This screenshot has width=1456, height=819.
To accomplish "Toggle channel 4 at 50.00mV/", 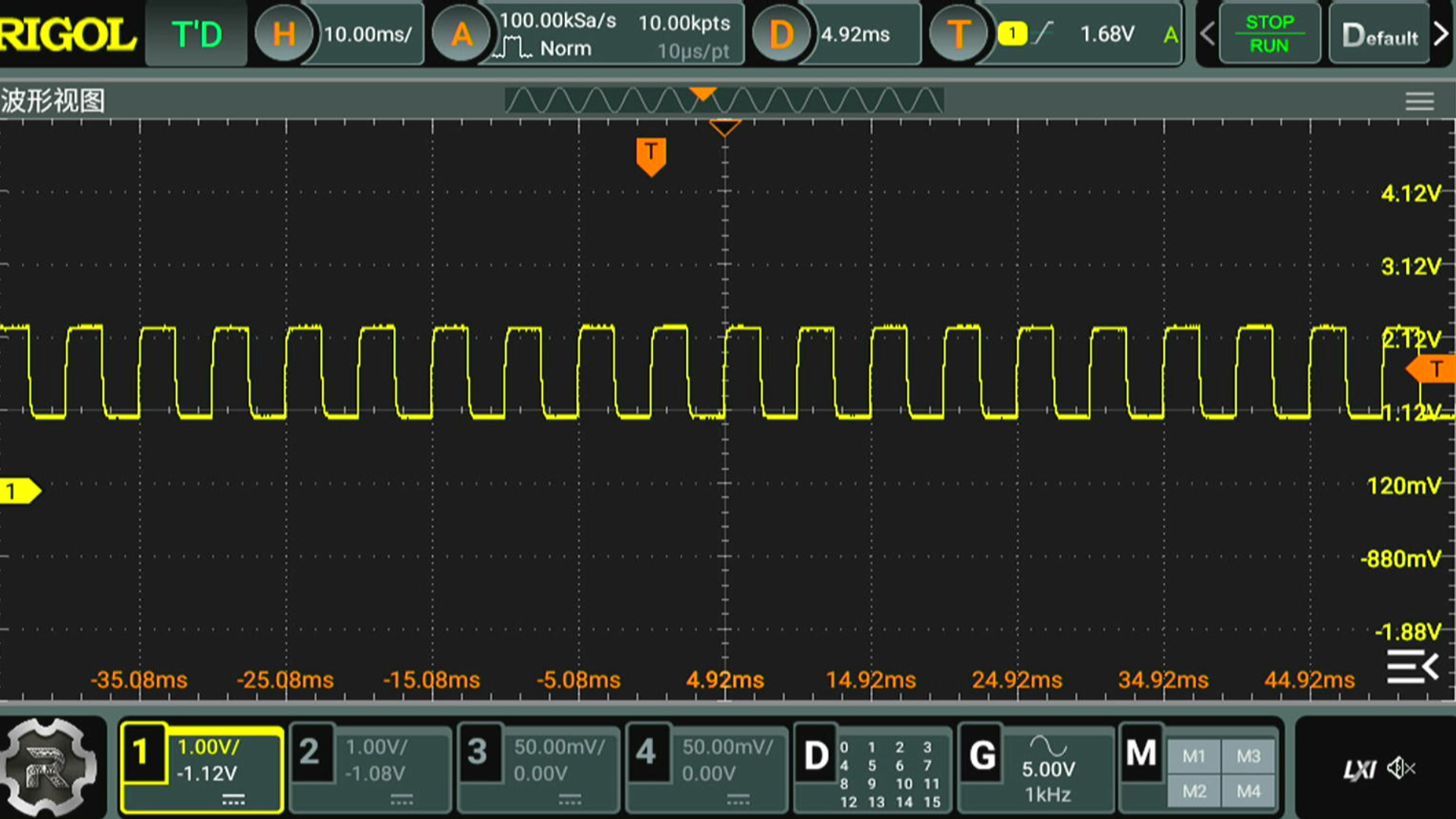I will 708,766.
